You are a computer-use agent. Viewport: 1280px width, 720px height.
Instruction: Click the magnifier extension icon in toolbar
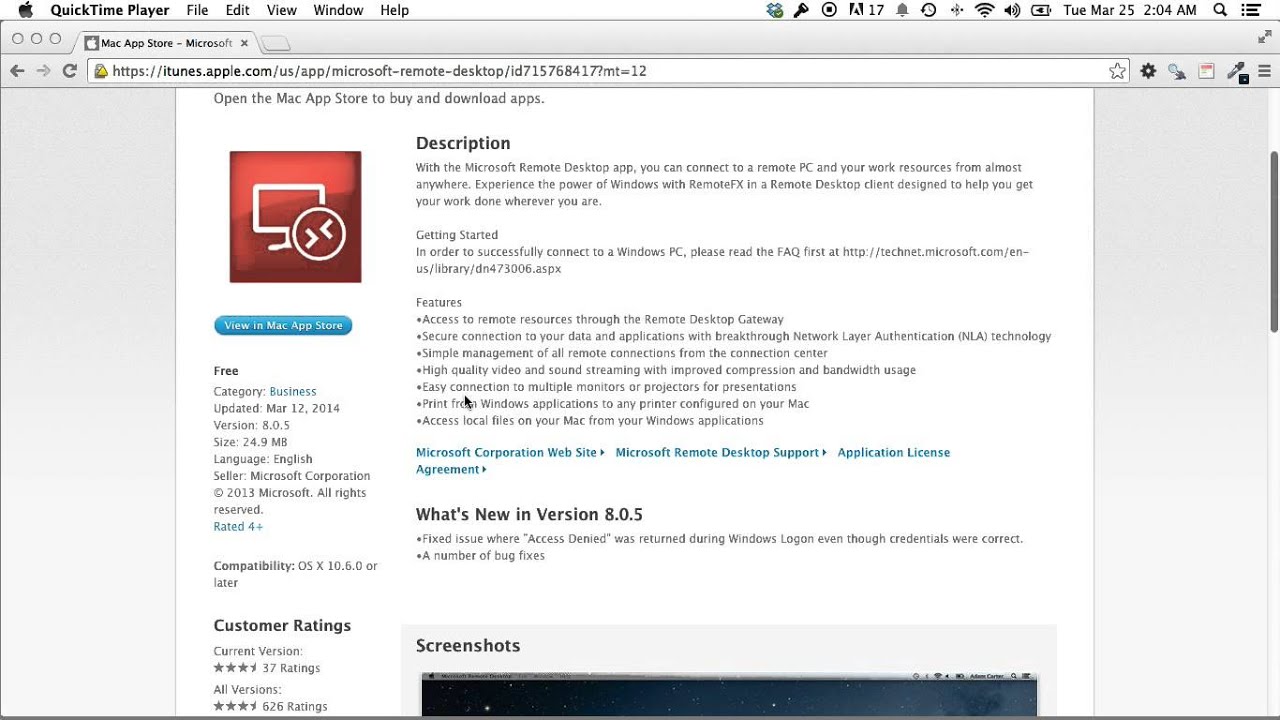pyautogui.click(x=1177, y=71)
